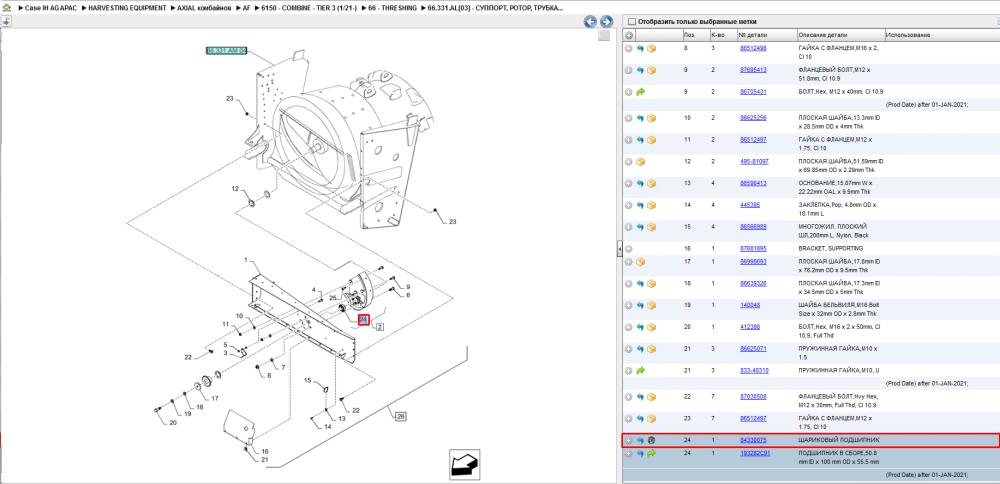Viewport: 1000px width, 484px height.
Task: Select the 'BRACKET, SUPPORTING' description
Action: click(830, 249)
